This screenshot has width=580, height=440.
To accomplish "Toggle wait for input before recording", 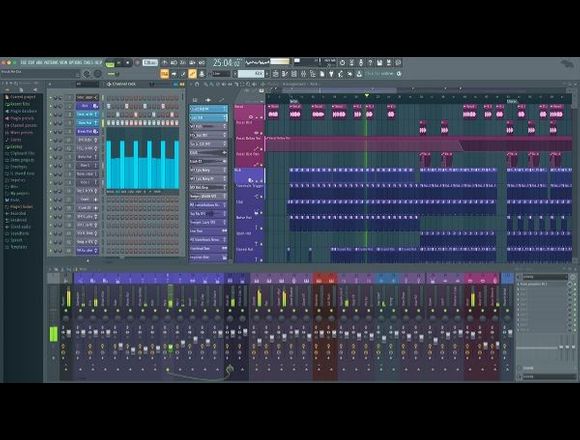I will point(173,62).
